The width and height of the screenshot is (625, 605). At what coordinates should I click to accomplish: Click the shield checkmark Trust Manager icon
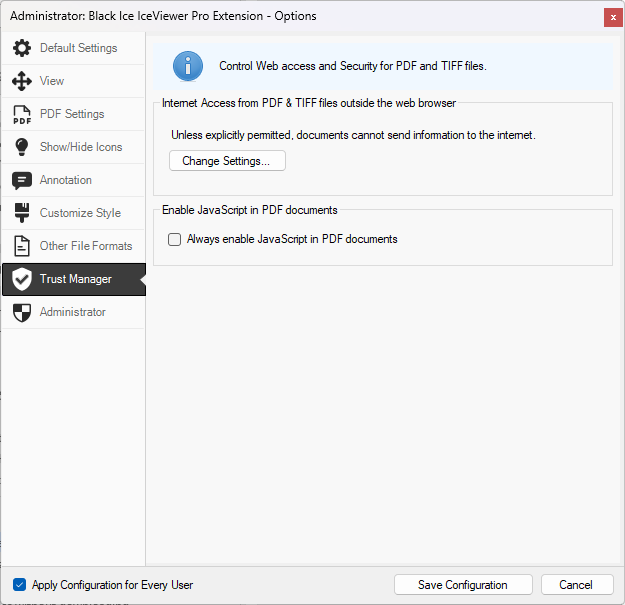22,279
